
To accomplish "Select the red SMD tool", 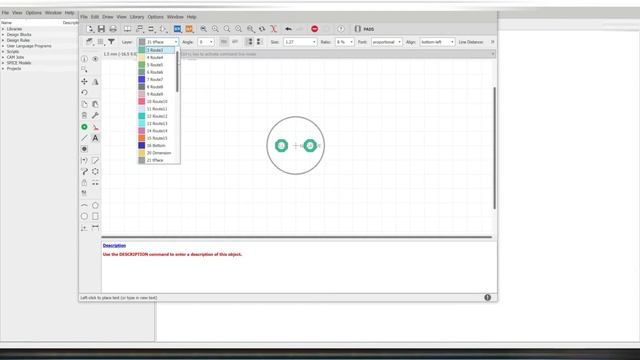I will (x=95, y=127).
